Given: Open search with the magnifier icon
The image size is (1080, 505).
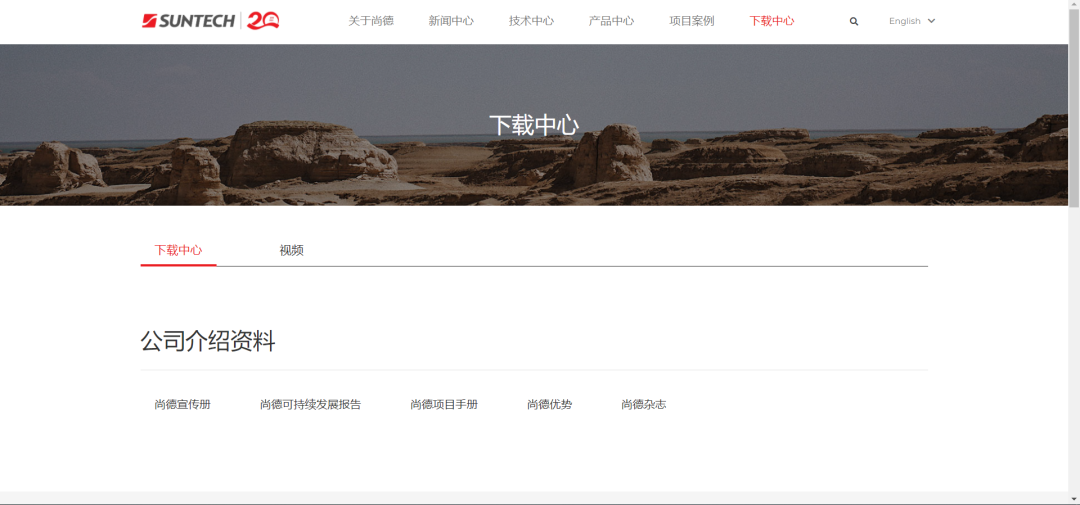Looking at the screenshot, I should (x=853, y=21).
